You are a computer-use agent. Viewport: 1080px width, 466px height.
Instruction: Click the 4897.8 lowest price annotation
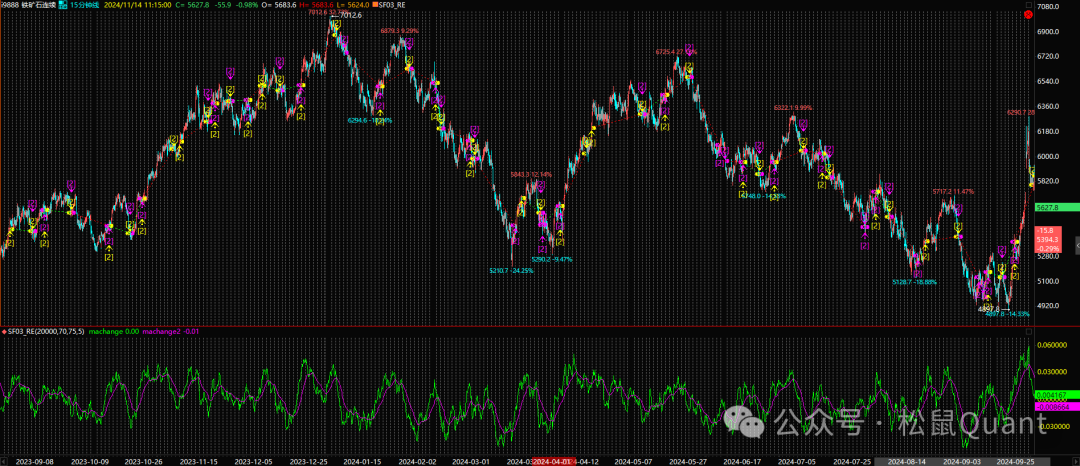[988, 309]
